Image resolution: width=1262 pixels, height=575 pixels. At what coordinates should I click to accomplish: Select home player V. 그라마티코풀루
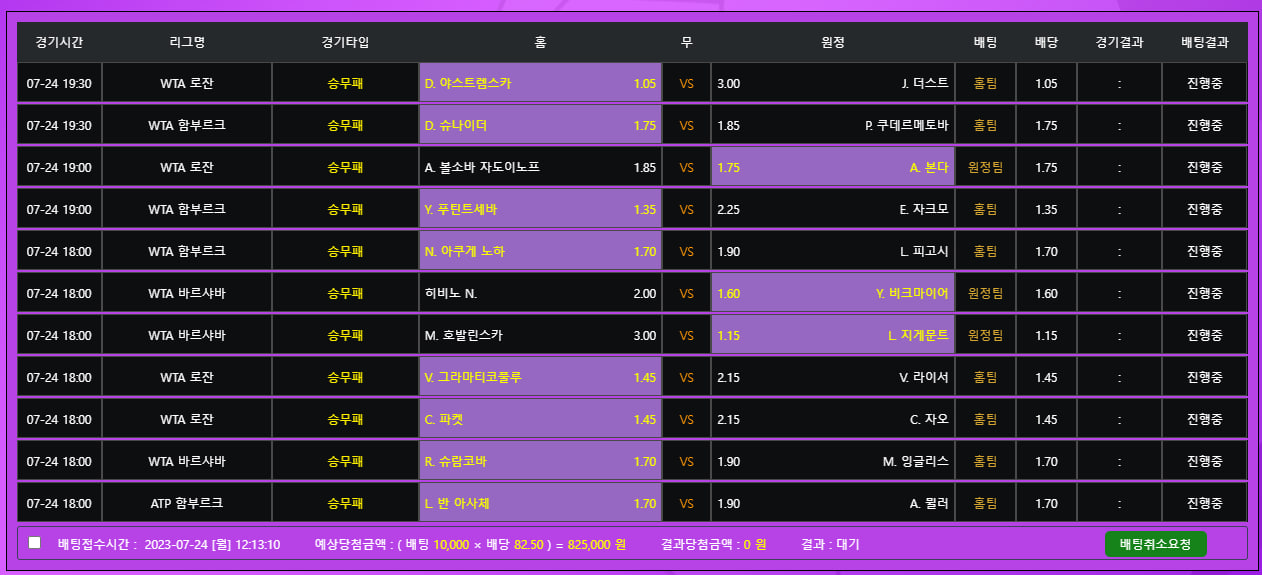(x=541, y=378)
